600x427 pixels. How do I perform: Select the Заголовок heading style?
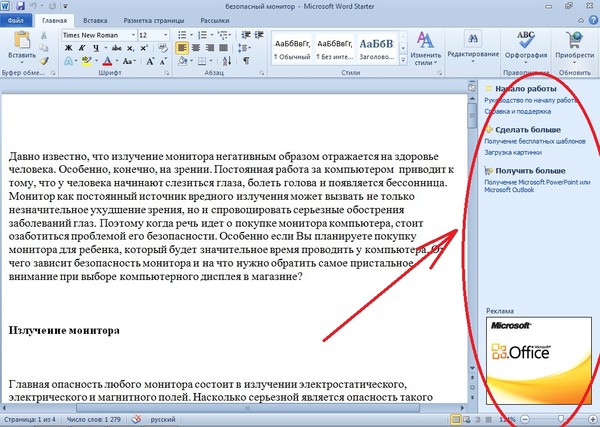377,48
